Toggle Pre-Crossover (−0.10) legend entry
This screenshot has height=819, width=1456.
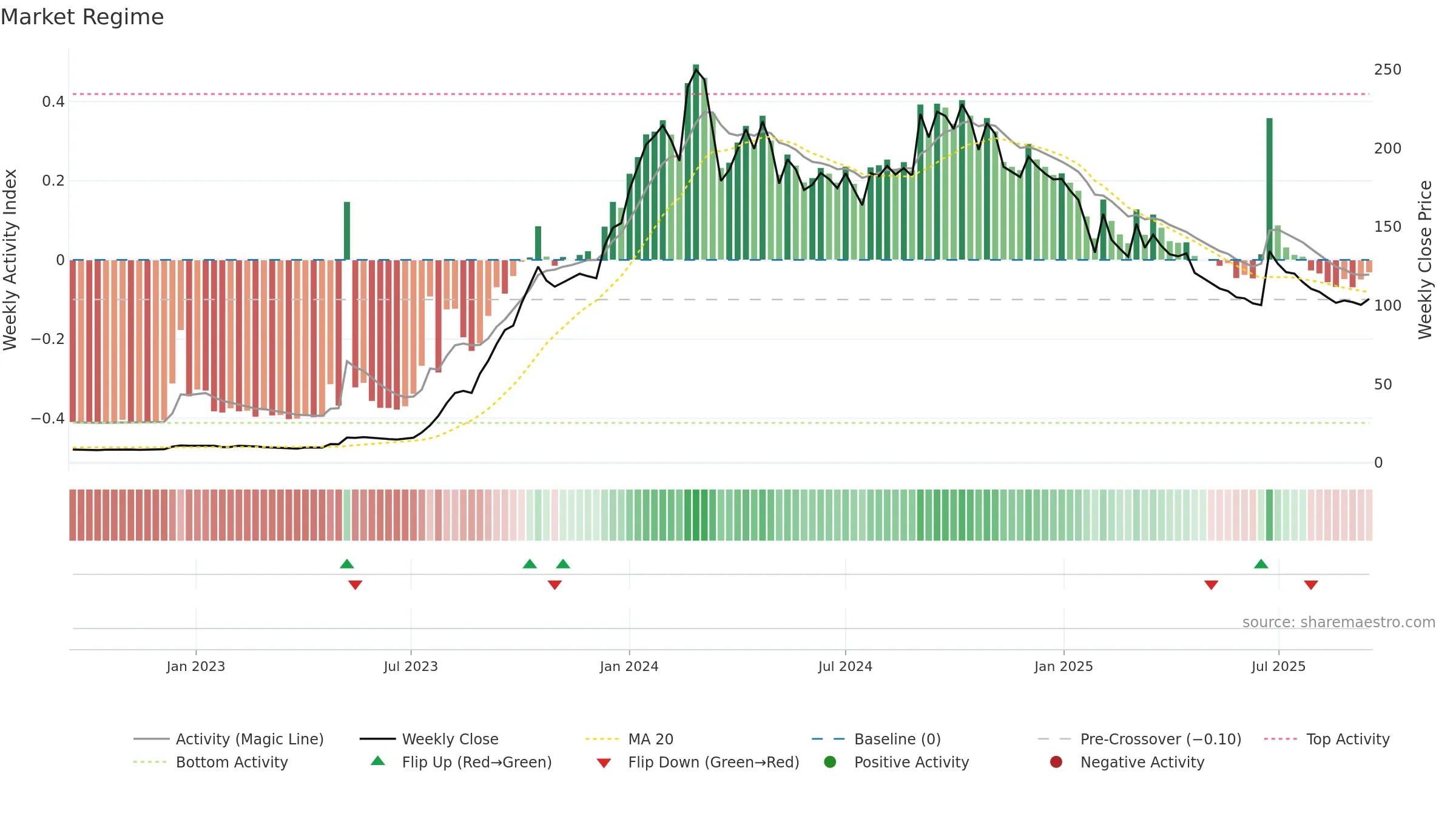click(1139, 739)
